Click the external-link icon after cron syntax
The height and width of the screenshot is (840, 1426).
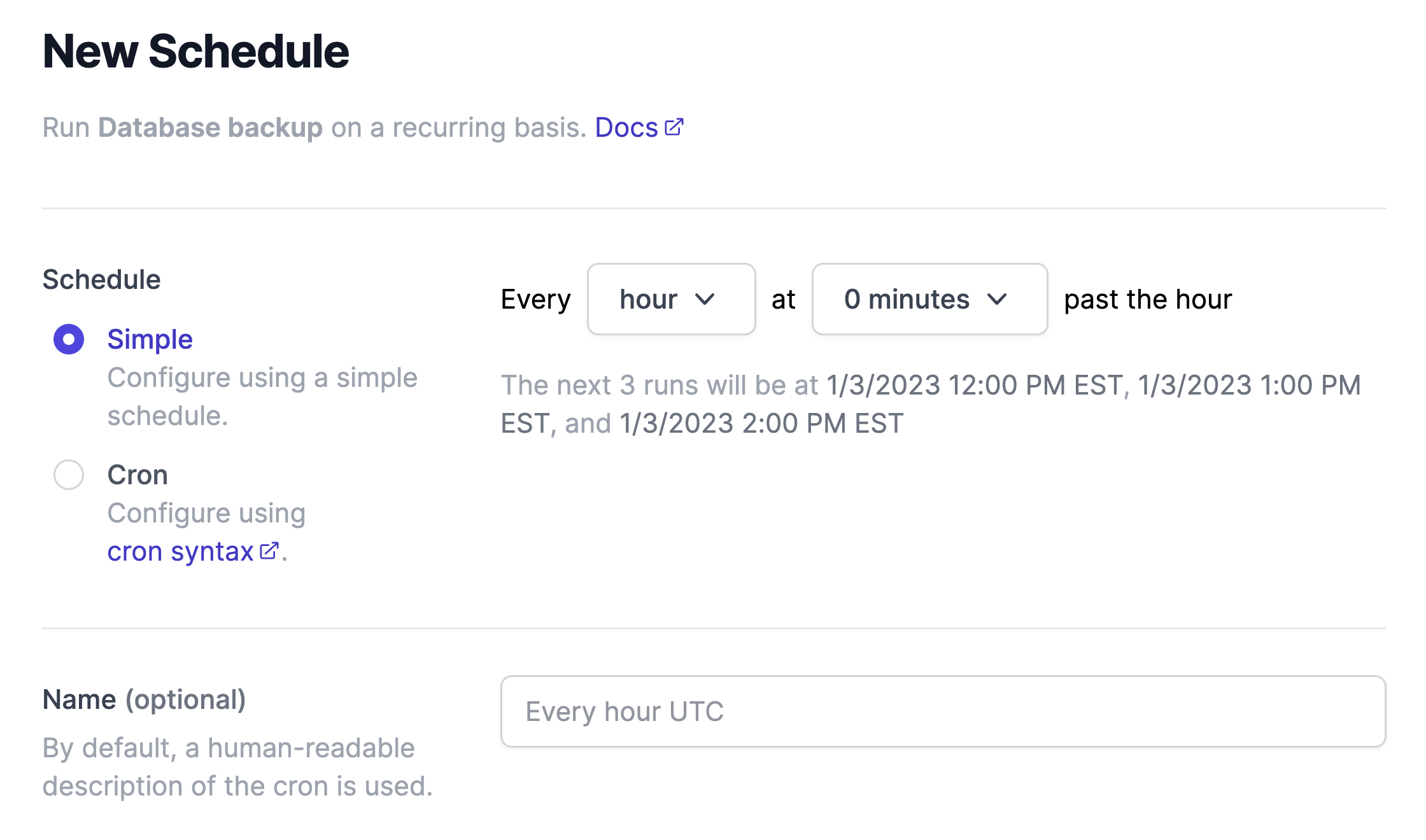269,550
